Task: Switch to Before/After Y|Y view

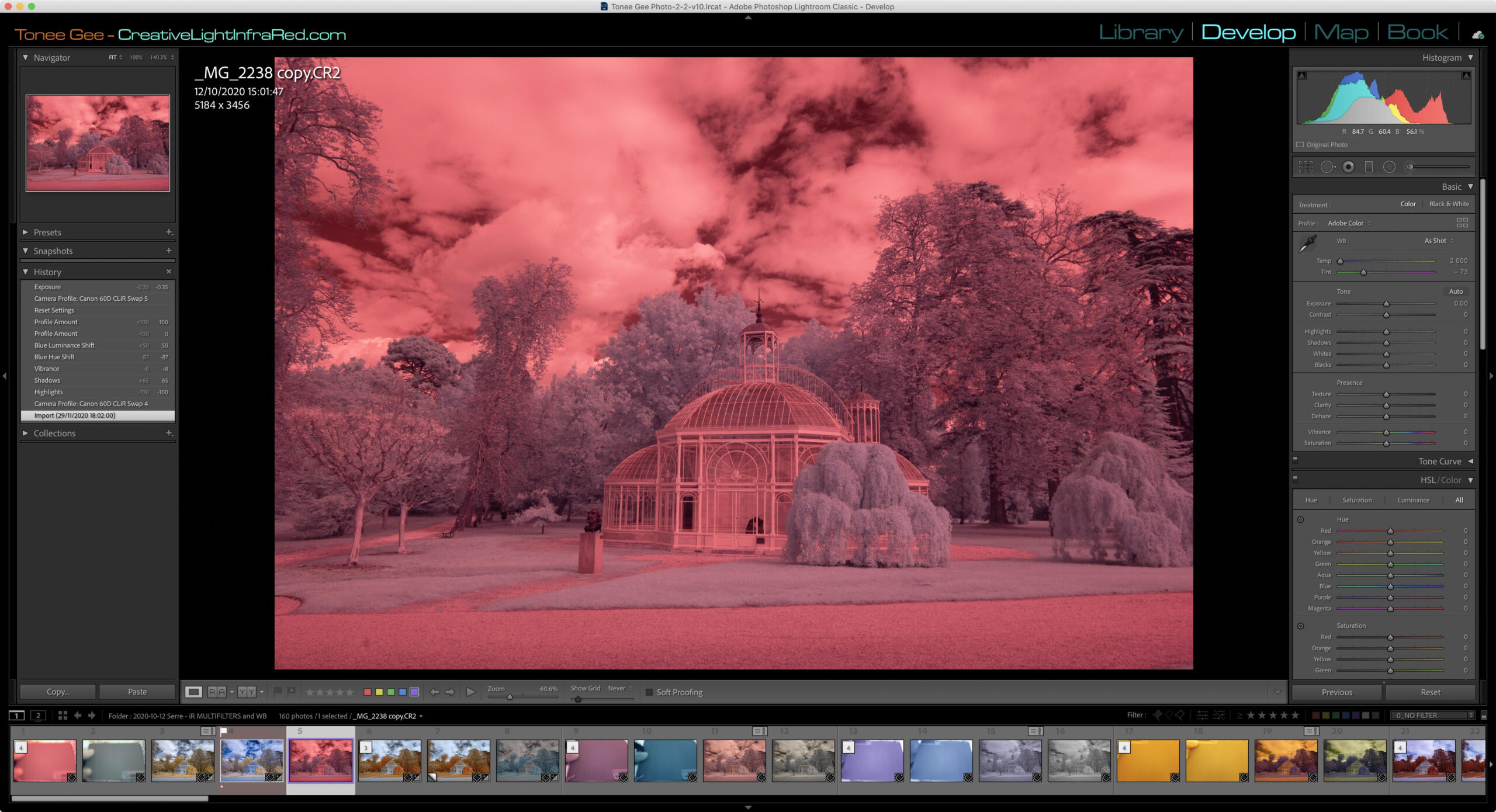Action: (x=247, y=692)
